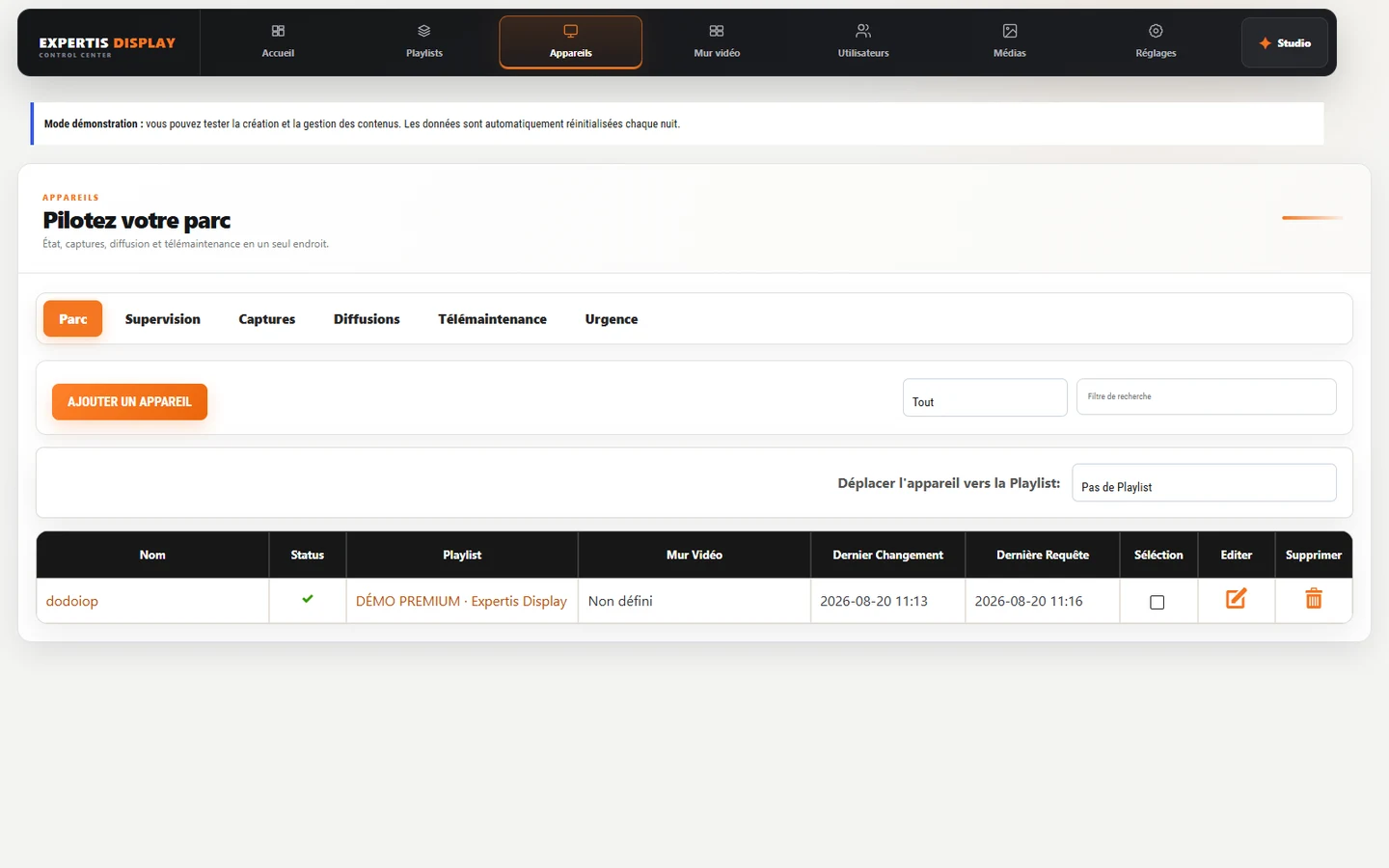The image size is (1389, 868).
Task: Click the Supprimer column header
Action: 1314,555
